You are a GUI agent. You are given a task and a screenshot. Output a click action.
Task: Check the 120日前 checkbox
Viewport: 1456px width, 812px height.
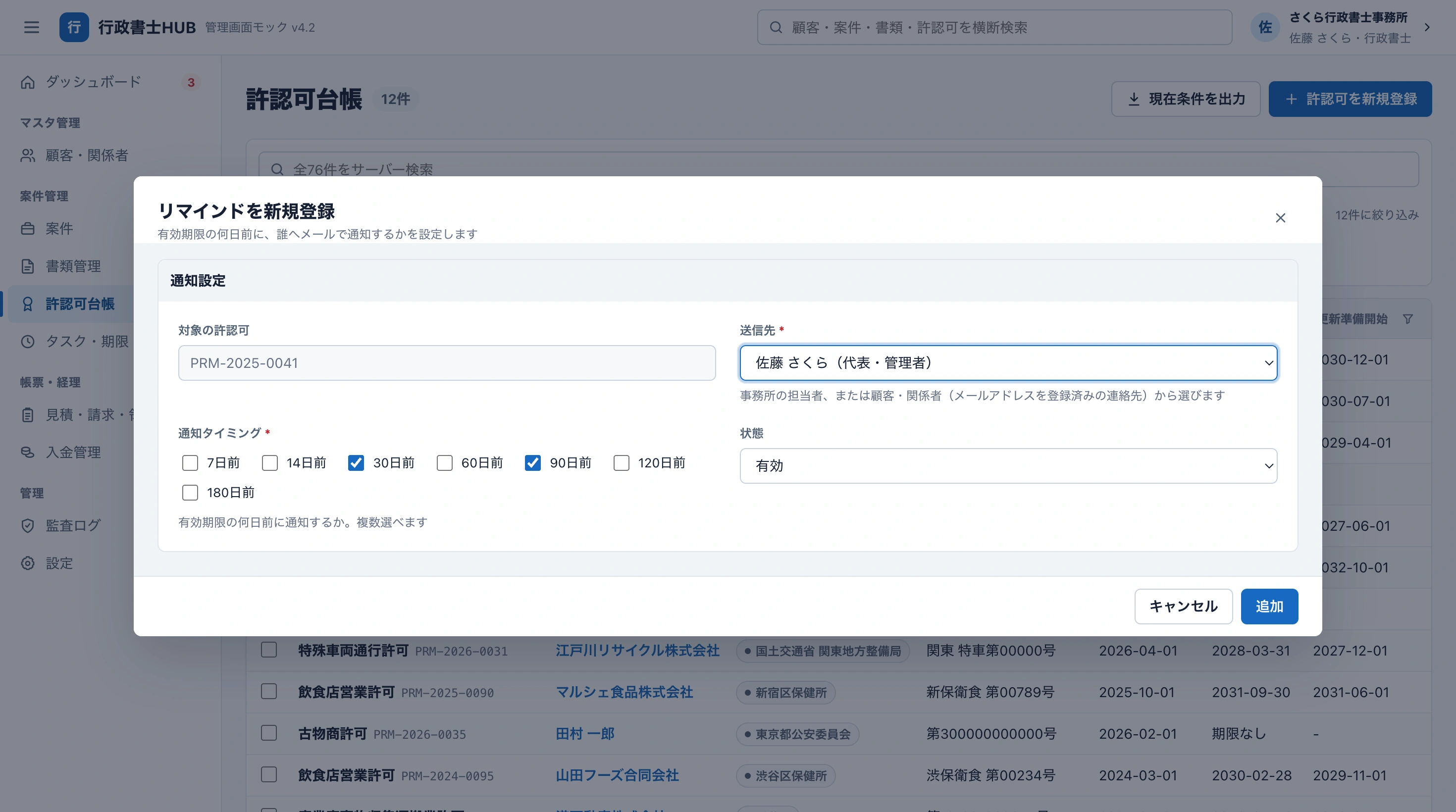point(621,463)
